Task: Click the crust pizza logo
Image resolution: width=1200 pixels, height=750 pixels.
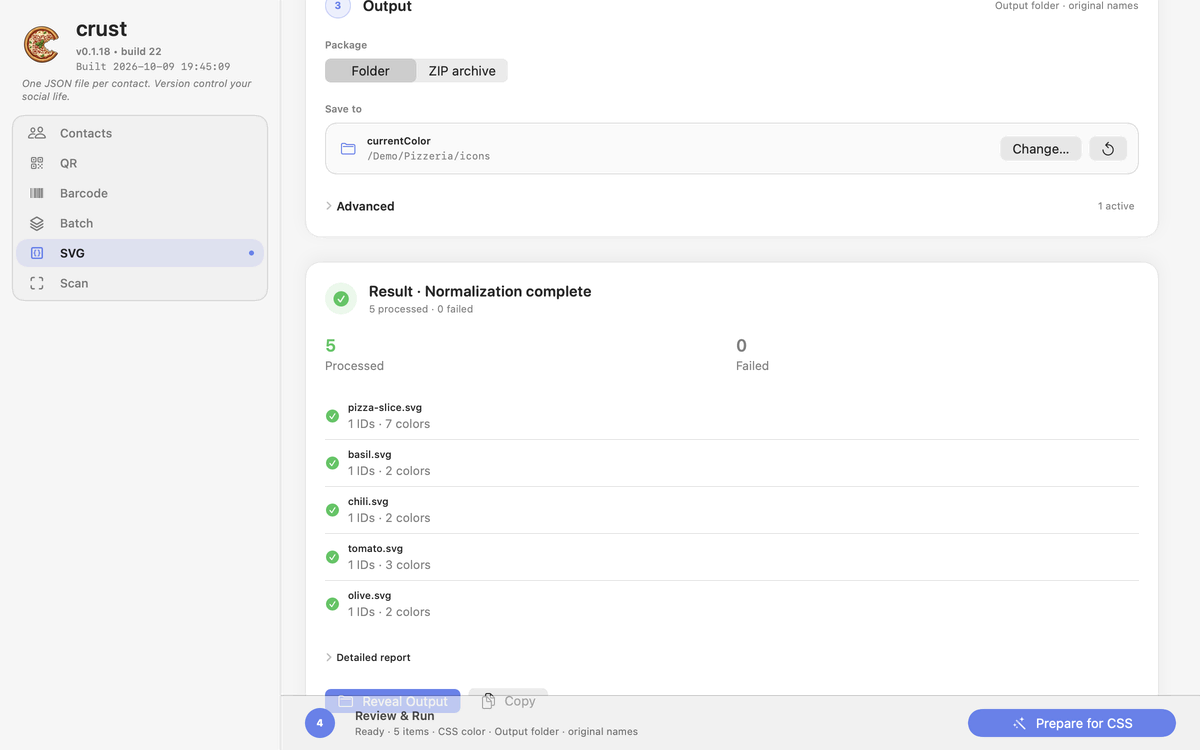Action: [x=42, y=44]
